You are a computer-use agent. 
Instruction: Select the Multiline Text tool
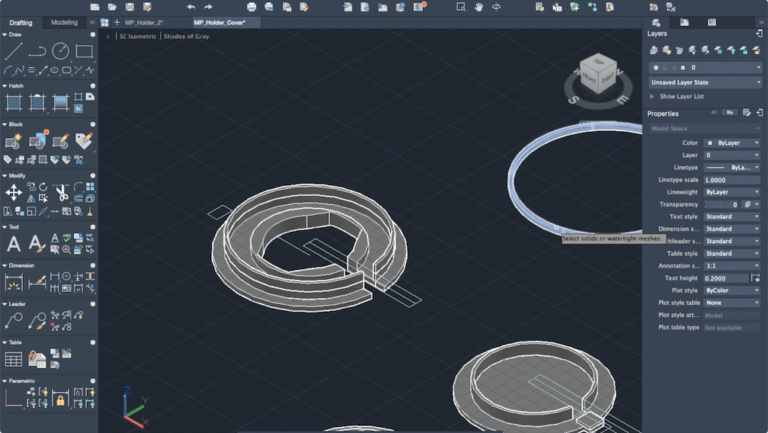pos(13,243)
